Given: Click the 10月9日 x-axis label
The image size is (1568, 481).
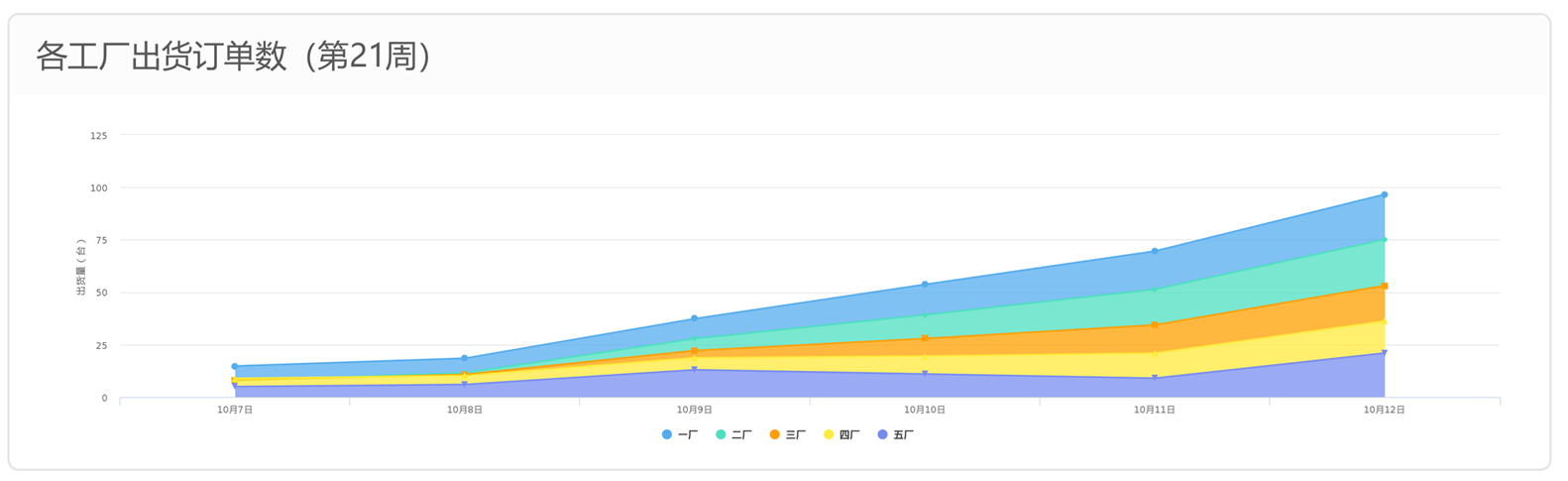Looking at the screenshot, I should click(695, 410).
